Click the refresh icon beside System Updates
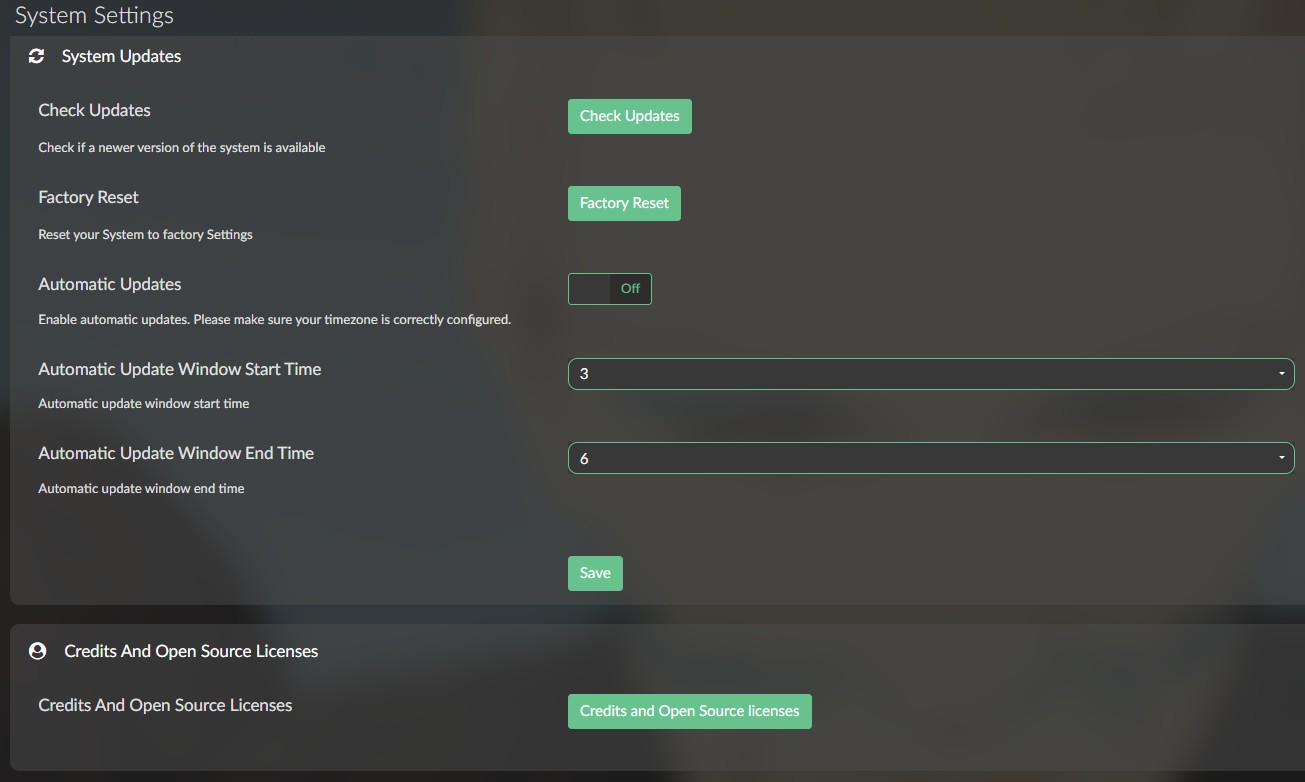The image size is (1305, 782). (x=37, y=56)
